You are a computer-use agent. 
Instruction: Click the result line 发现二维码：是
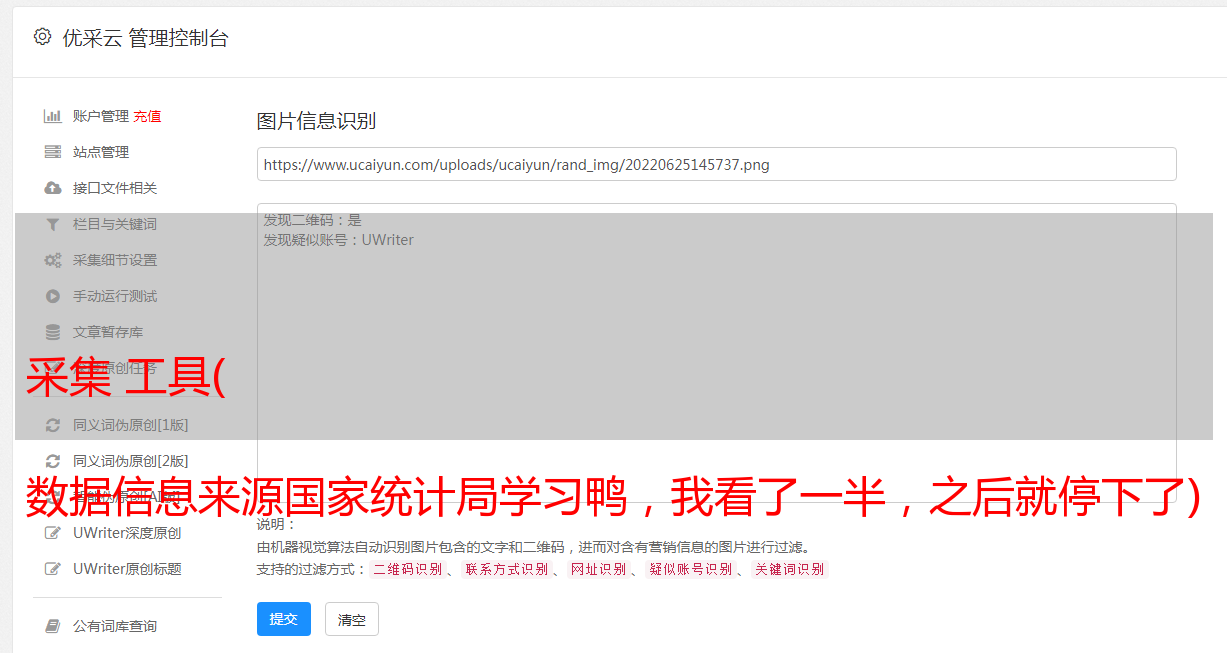[x=313, y=220]
